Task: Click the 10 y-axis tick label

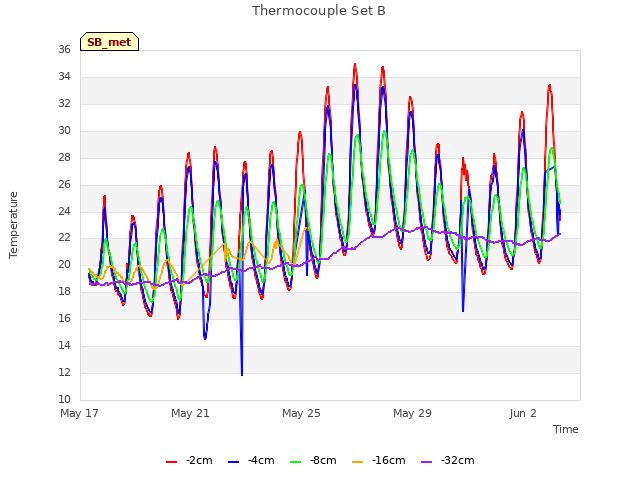Action: coord(64,399)
